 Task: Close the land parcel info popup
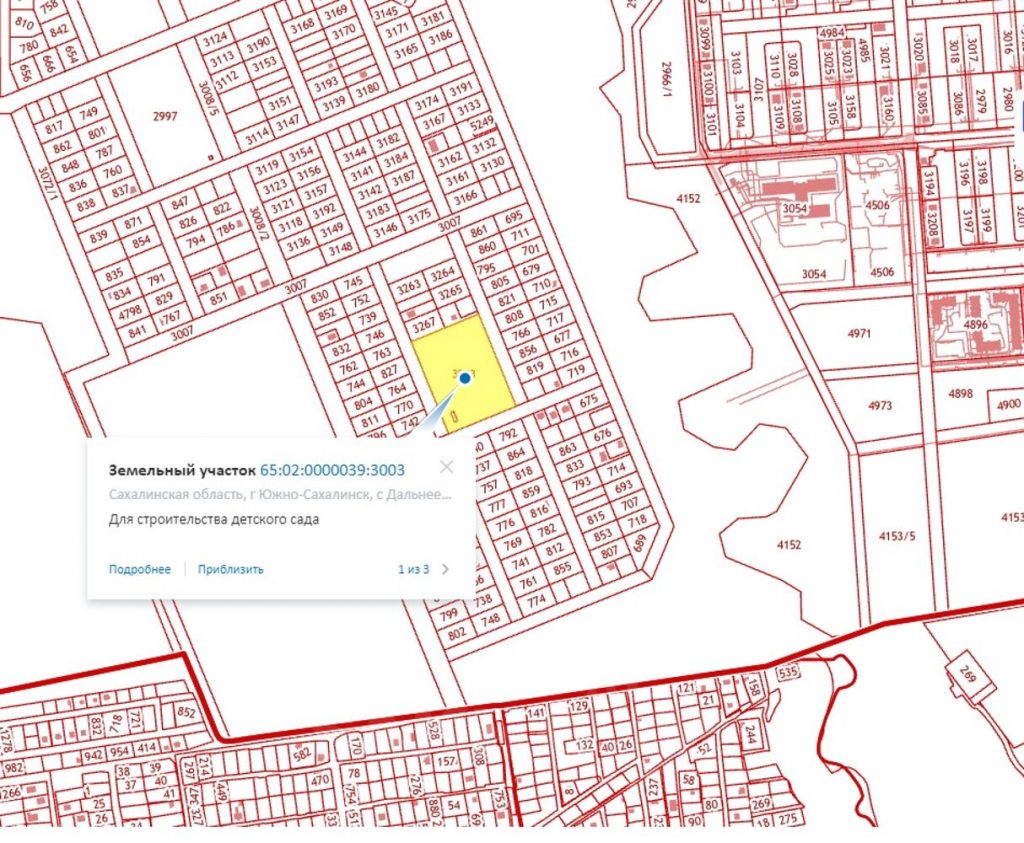447,467
